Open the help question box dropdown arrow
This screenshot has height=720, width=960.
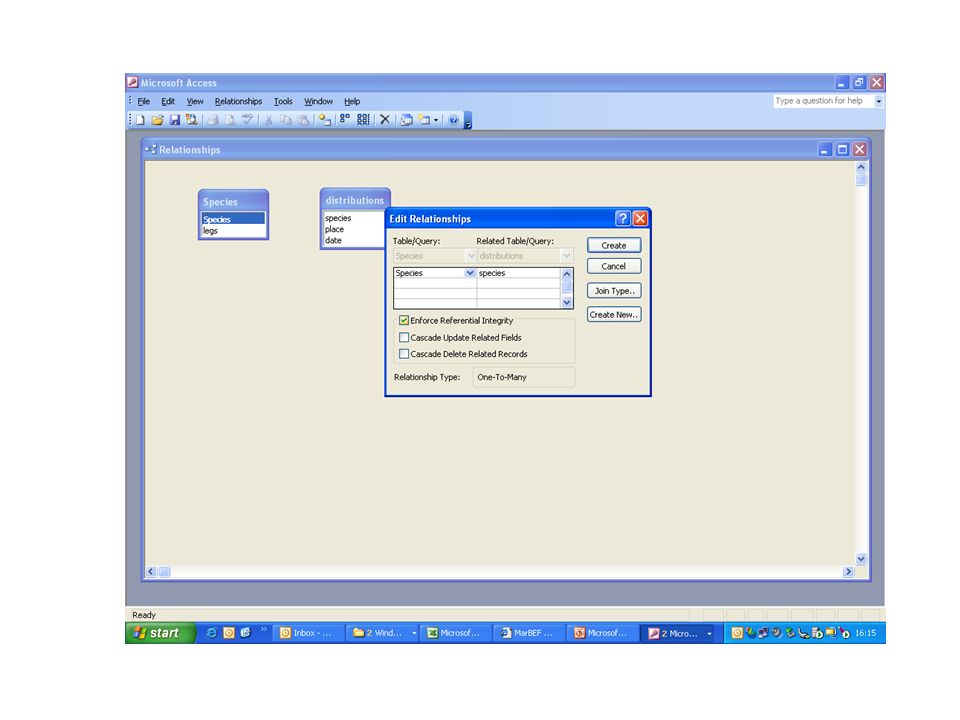(x=879, y=101)
